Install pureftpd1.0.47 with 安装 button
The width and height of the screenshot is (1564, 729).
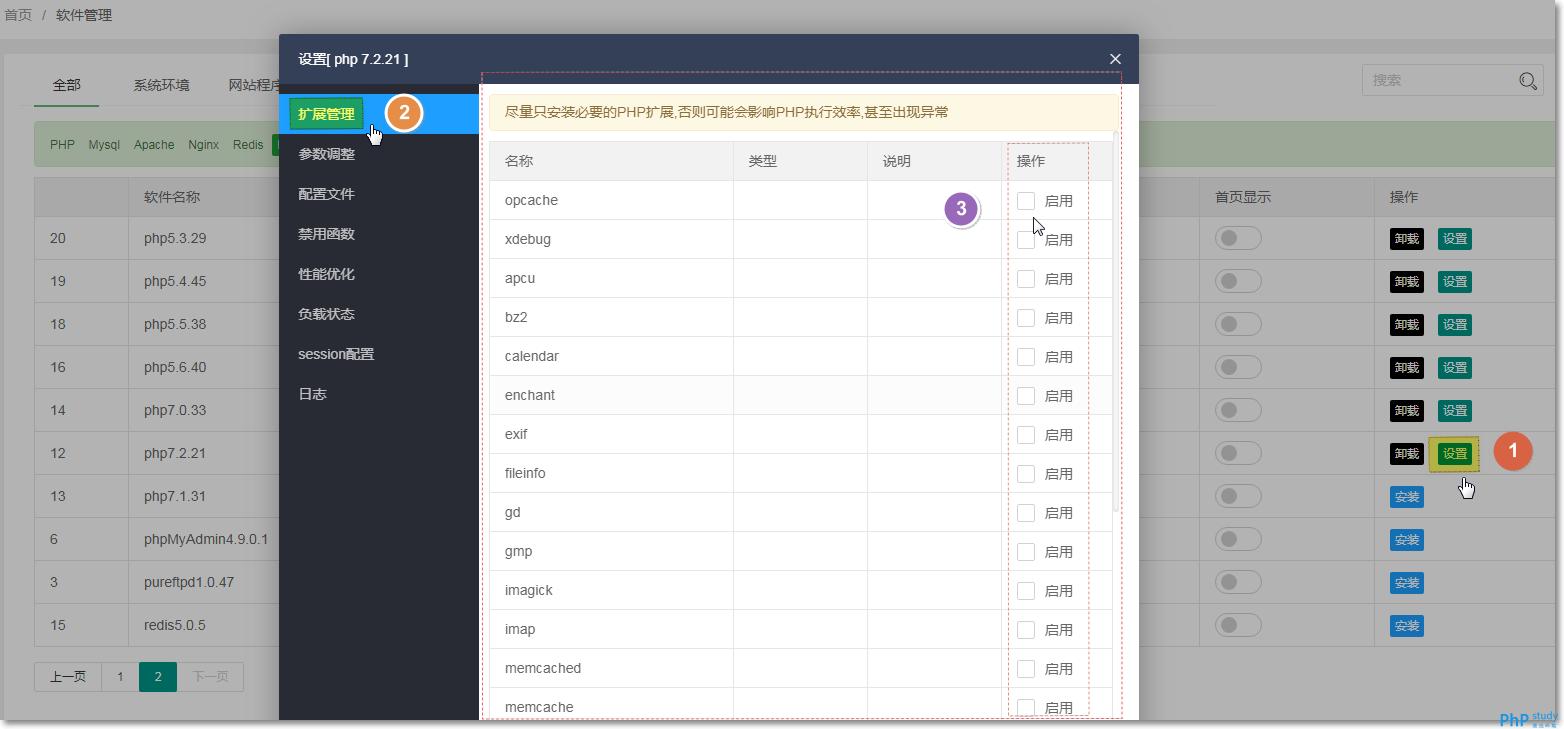pos(1407,583)
